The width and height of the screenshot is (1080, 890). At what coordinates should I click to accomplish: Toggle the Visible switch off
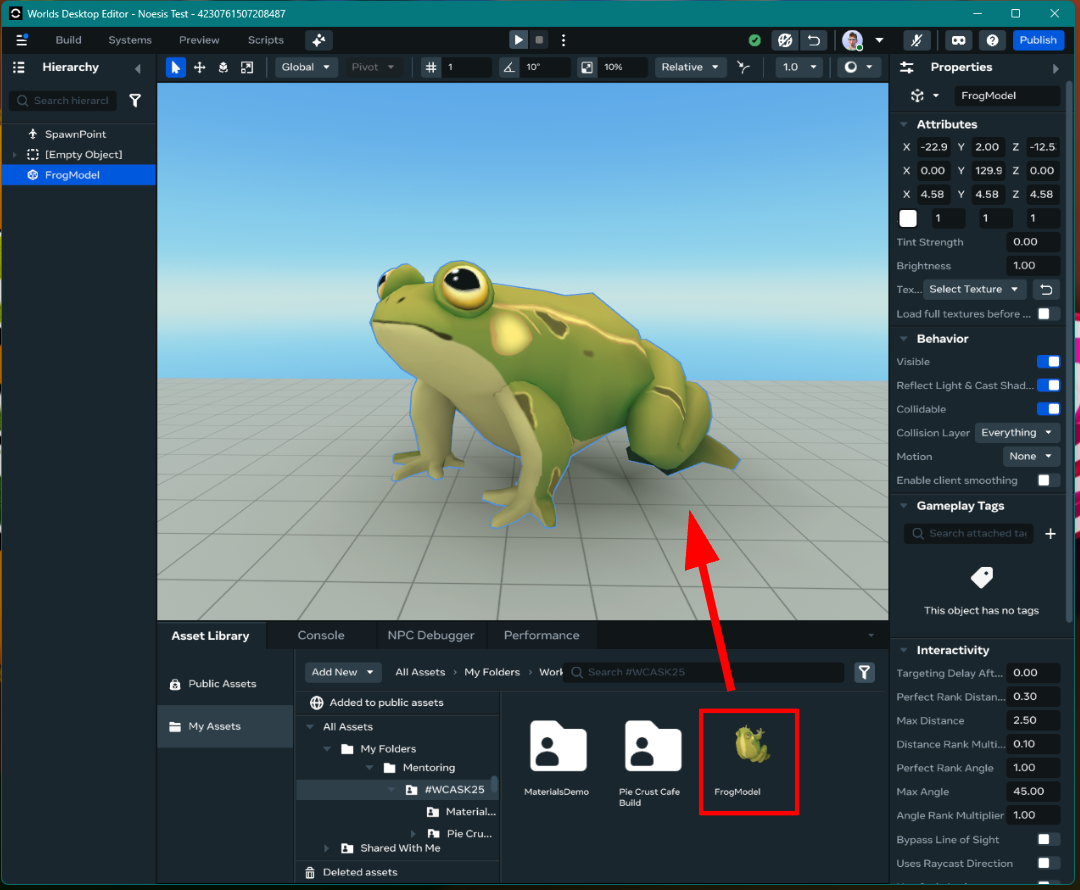pos(1048,362)
